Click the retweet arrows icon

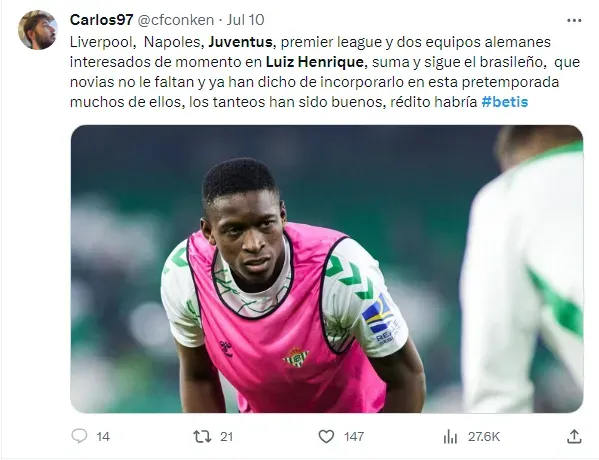tap(202, 436)
